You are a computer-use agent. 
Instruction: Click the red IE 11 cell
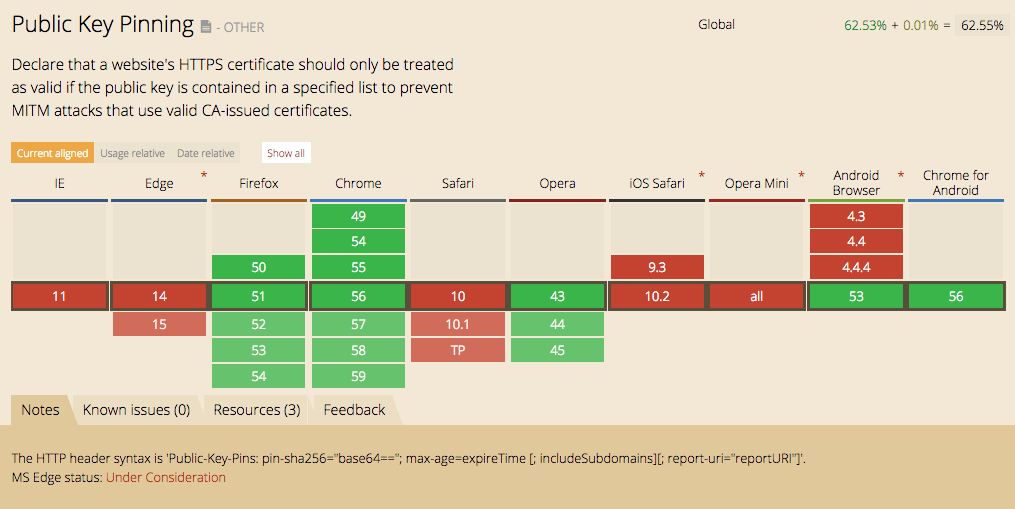point(60,297)
